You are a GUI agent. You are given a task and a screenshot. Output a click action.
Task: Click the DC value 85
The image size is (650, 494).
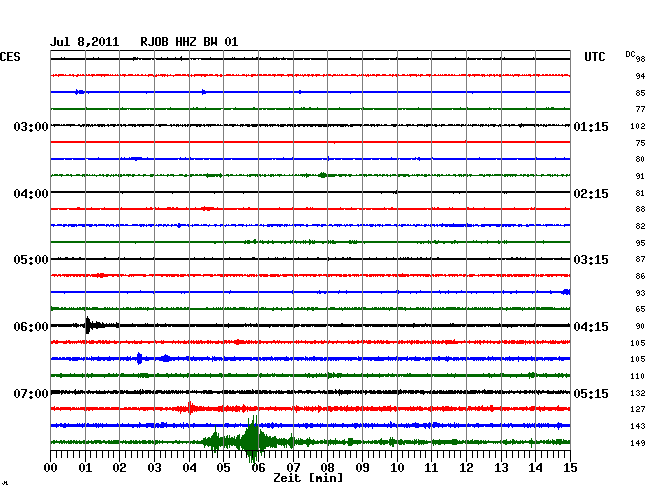pos(640,93)
